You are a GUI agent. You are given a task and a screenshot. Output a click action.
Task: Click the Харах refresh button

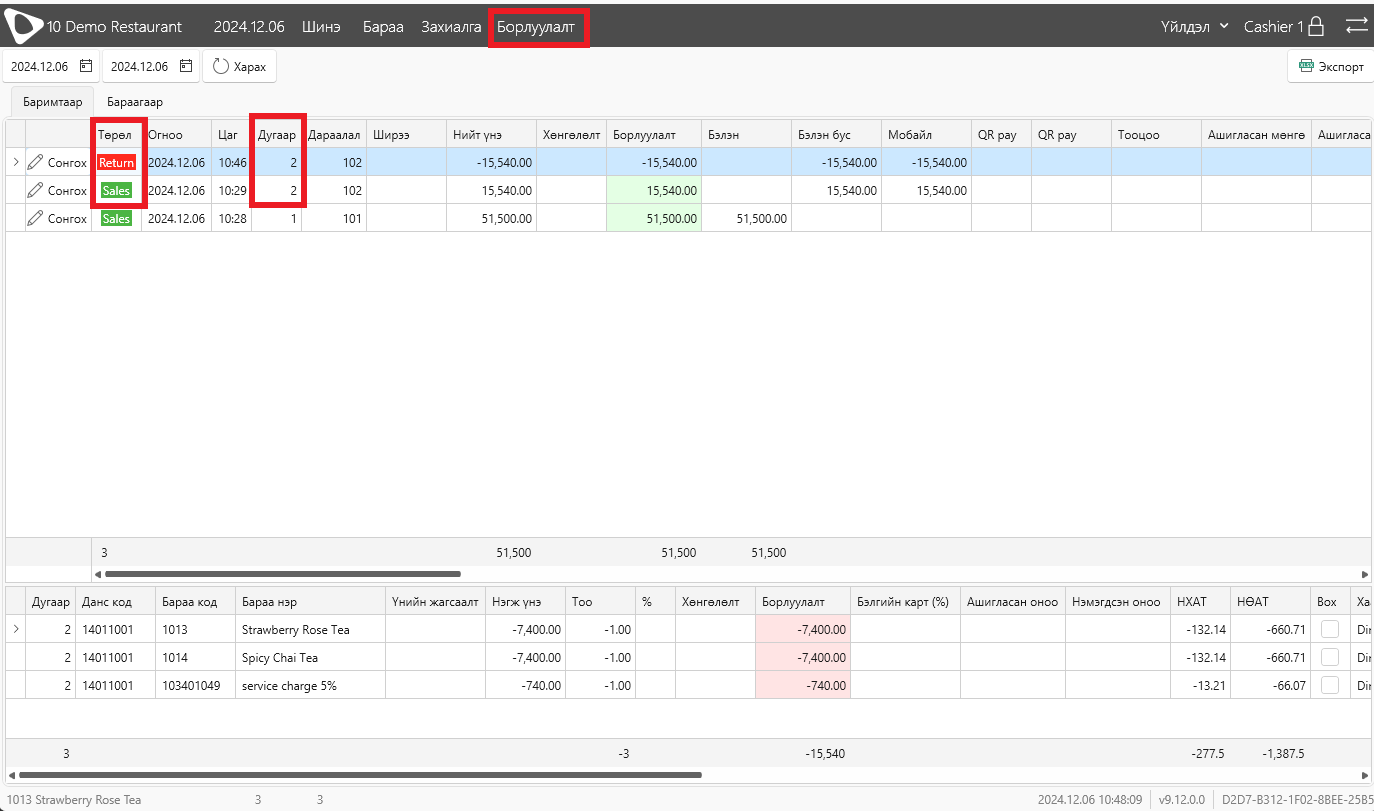point(240,66)
